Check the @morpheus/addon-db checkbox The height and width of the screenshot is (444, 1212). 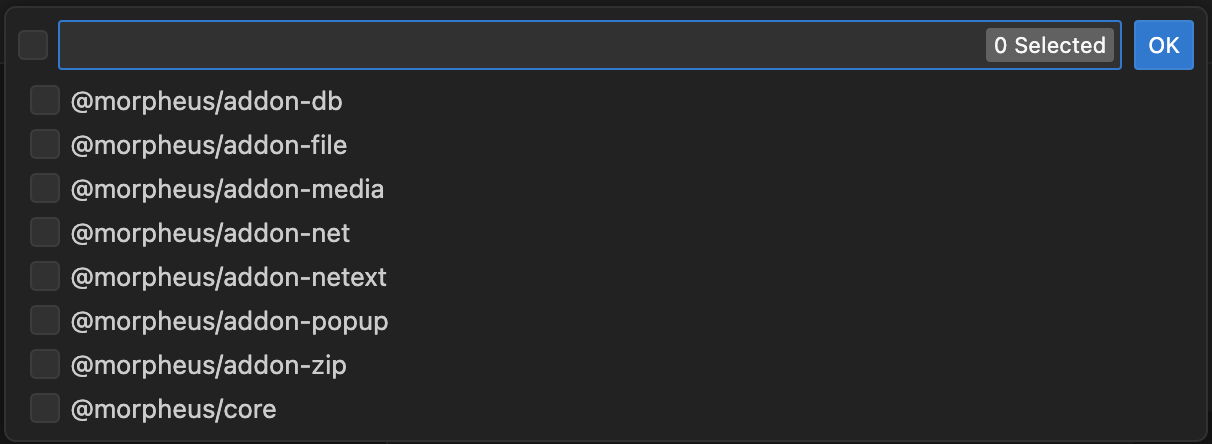coord(45,100)
